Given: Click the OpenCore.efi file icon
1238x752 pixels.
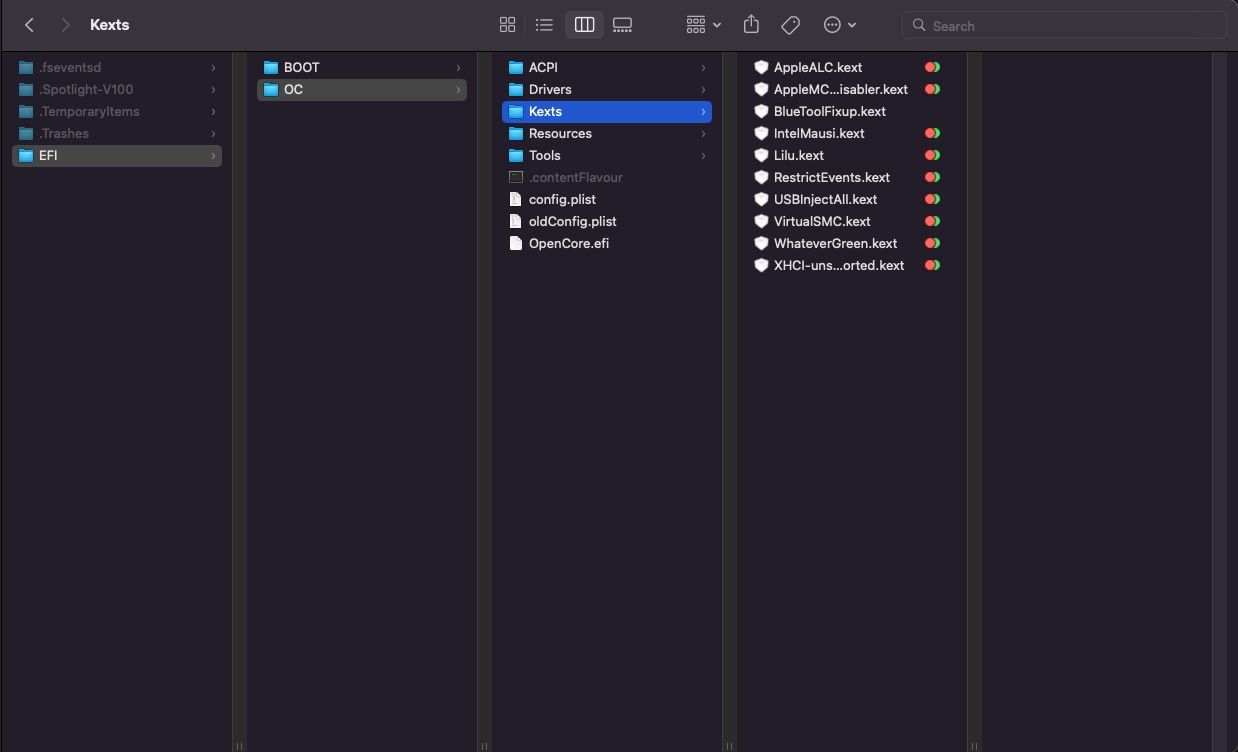Looking at the screenshot, I should pos(516,243).
